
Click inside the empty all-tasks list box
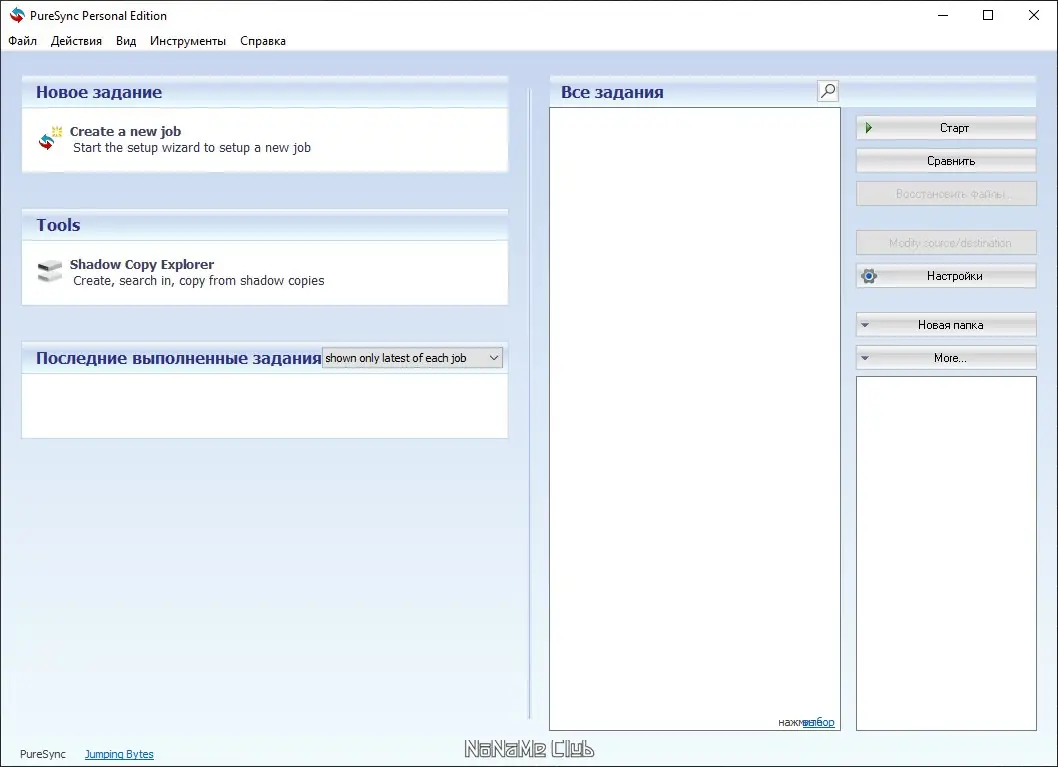694,418
